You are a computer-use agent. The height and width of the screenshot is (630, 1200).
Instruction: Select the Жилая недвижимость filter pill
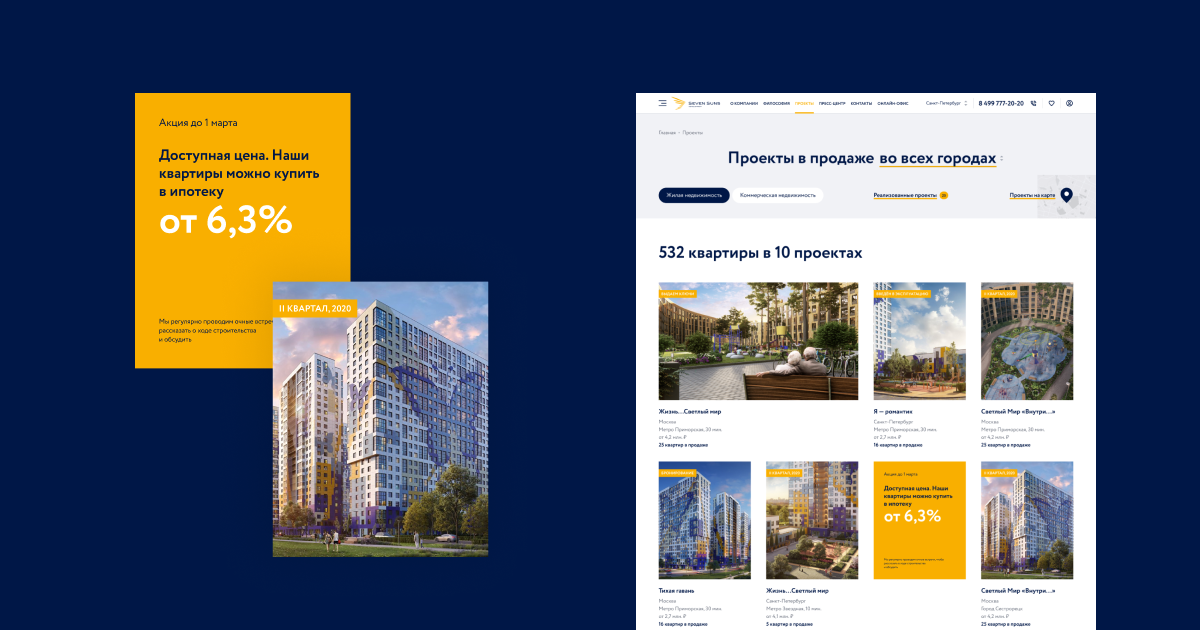(693, 195)
